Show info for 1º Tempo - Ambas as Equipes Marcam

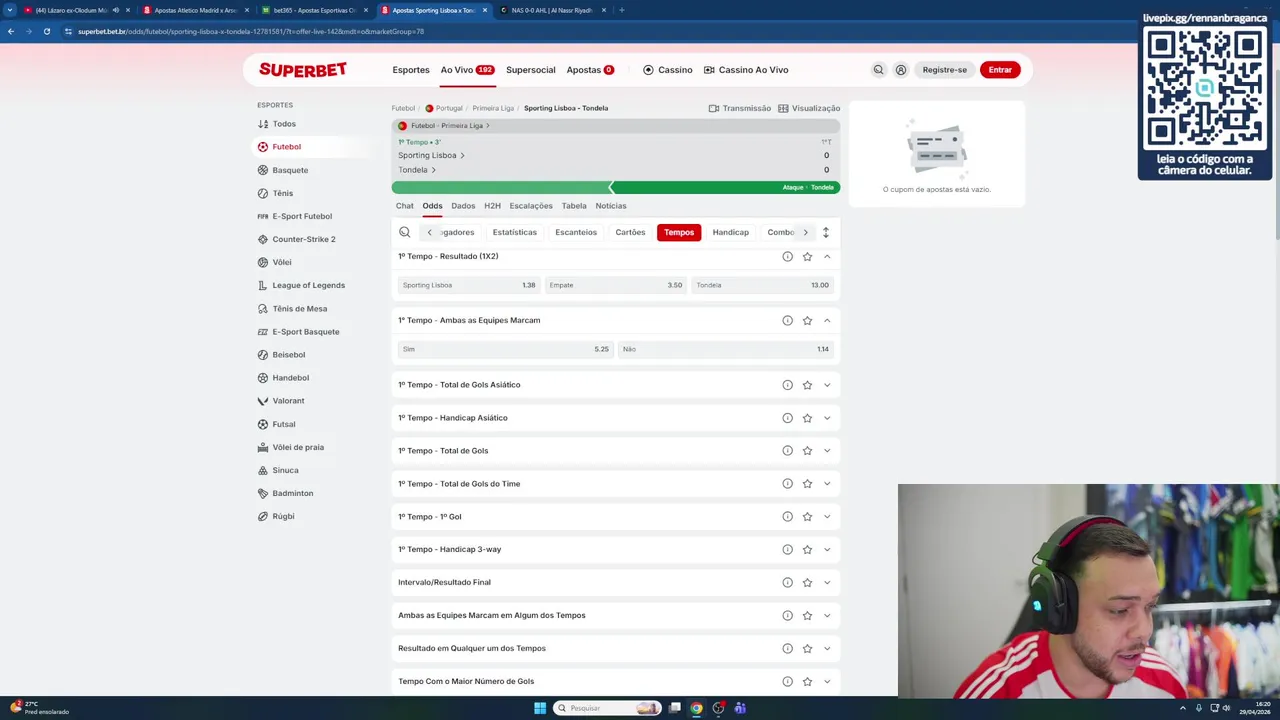(x=787, y=321)
